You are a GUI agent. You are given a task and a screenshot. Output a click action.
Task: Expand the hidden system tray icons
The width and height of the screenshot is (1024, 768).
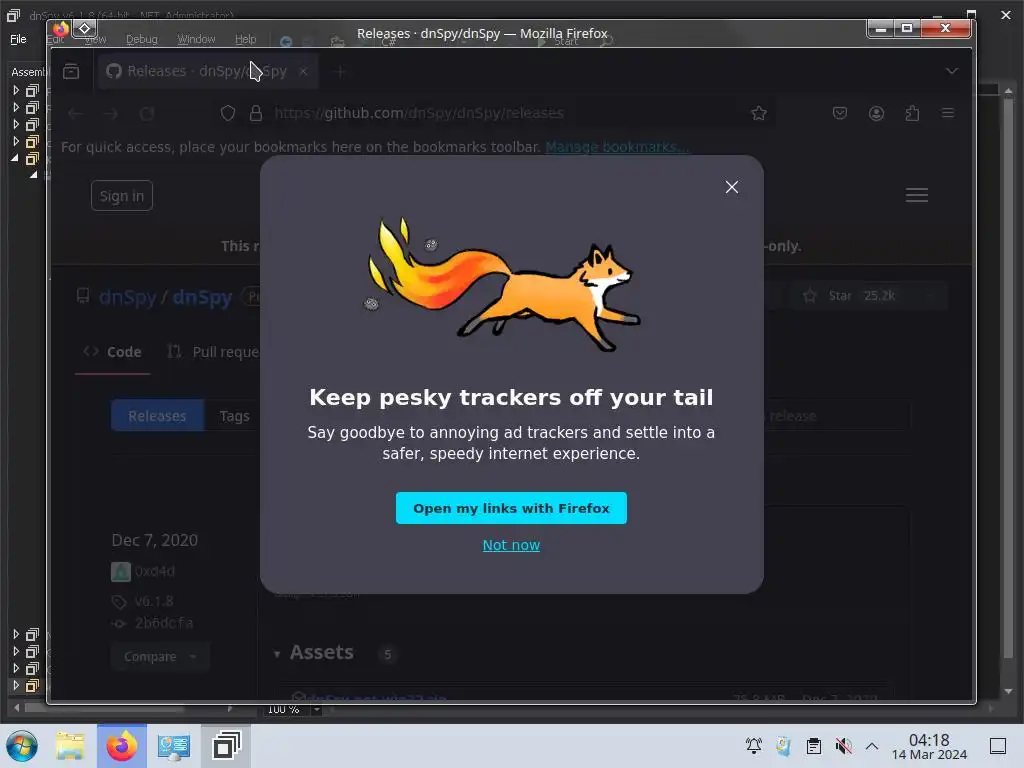872,746
